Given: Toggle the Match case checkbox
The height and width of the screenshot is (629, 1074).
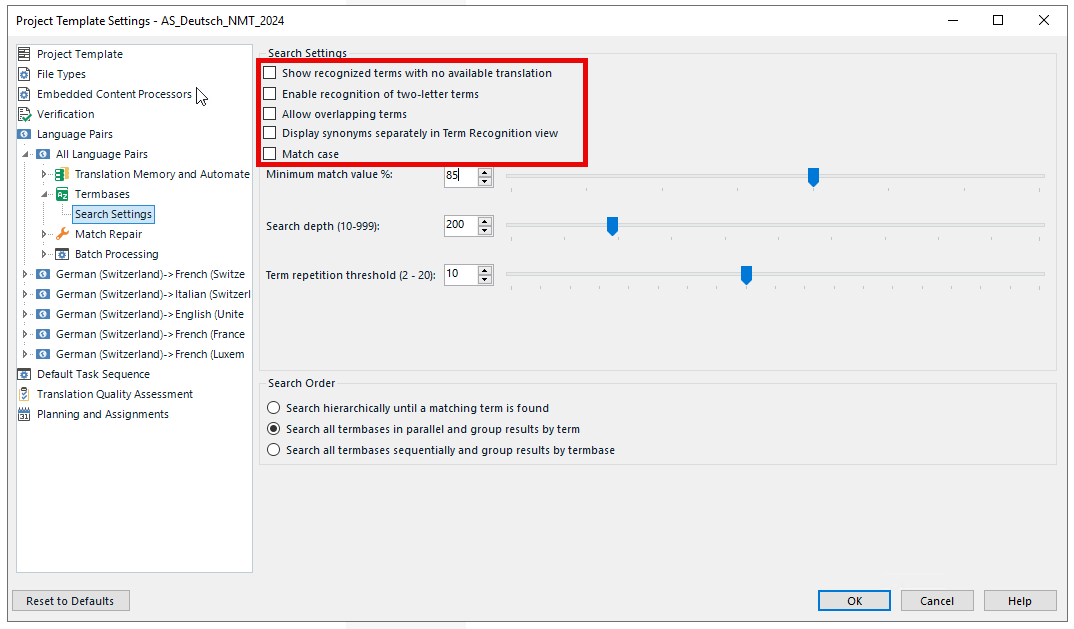Looking at the screenshot, I should coord(270,153).
